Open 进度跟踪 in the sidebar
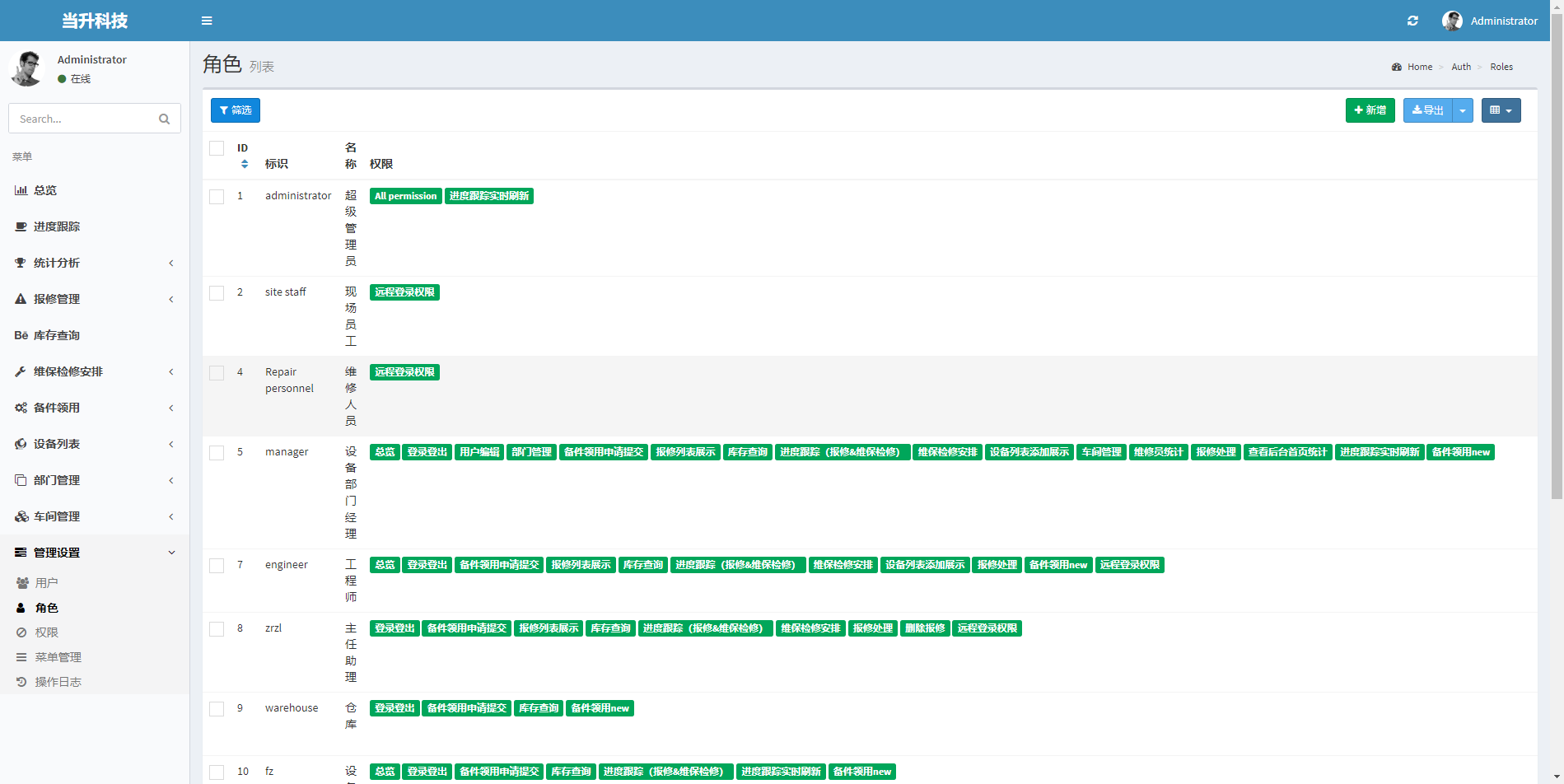The image size is (1564, 784). click(x=56, y=226)
